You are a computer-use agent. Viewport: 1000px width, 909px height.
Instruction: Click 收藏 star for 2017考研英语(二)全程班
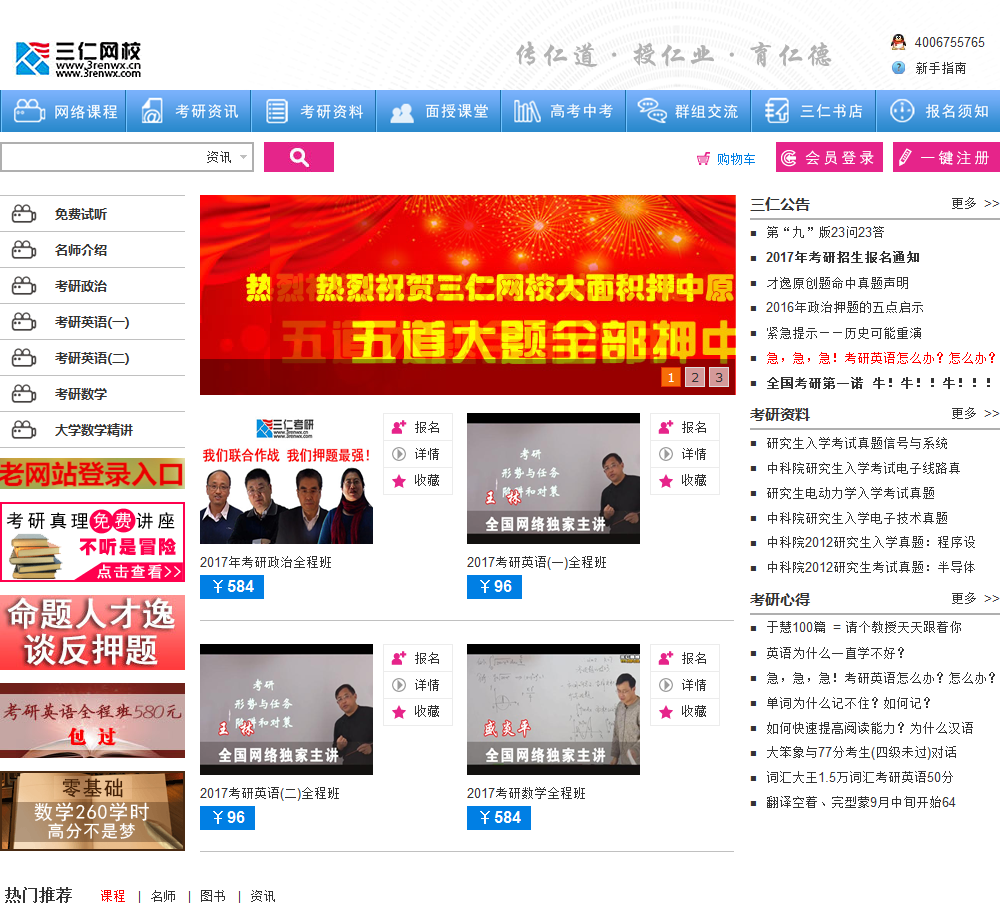click(399, 712)
